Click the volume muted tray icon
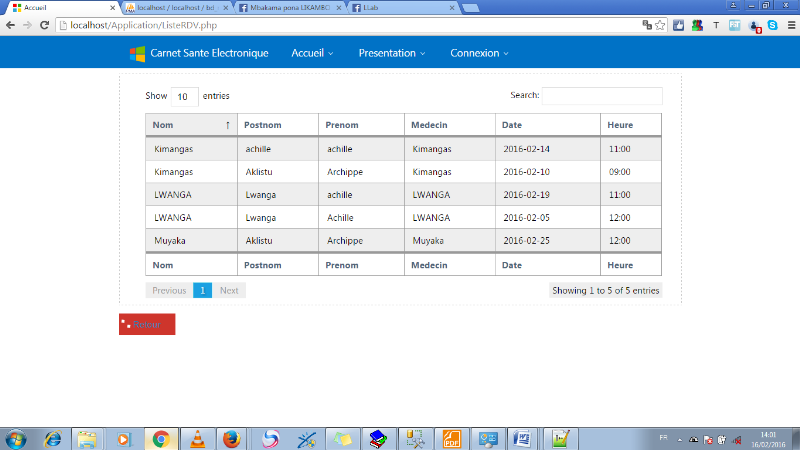 pyautogui.click(x=737, y=440)
